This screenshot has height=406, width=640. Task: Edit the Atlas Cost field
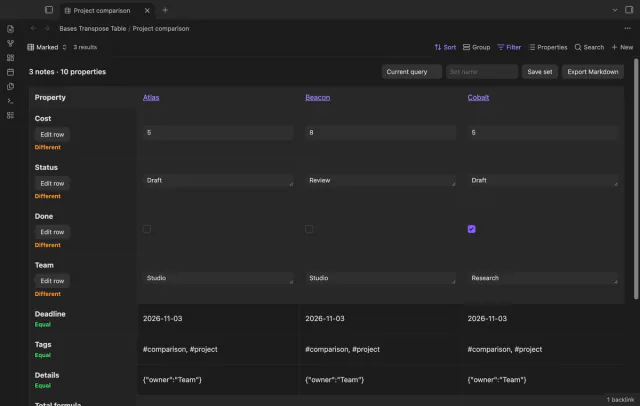218,133
